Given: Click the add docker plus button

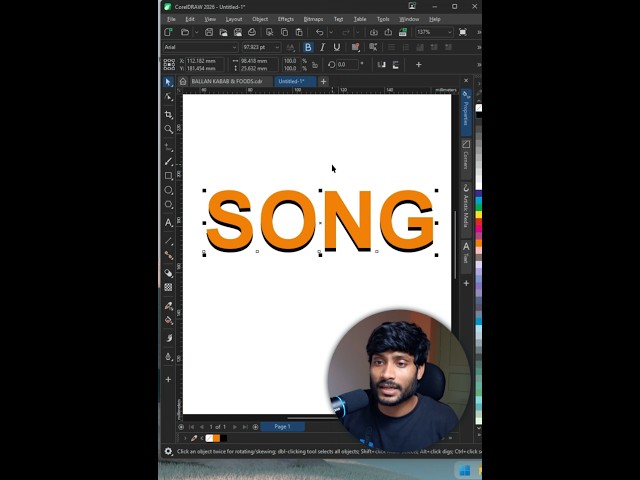Looking at the screenshot, I should point(466,283).
